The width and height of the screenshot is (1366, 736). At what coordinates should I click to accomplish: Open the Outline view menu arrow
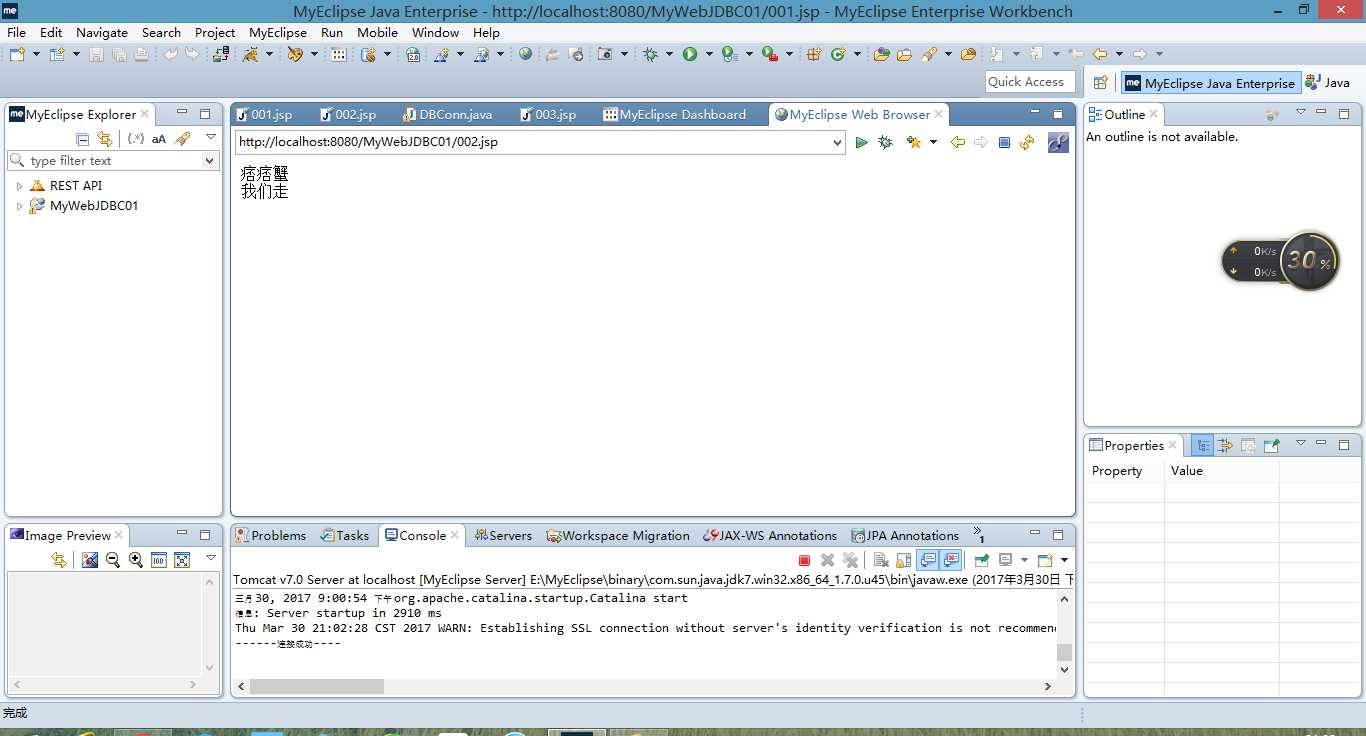[x=1301, y=113]
